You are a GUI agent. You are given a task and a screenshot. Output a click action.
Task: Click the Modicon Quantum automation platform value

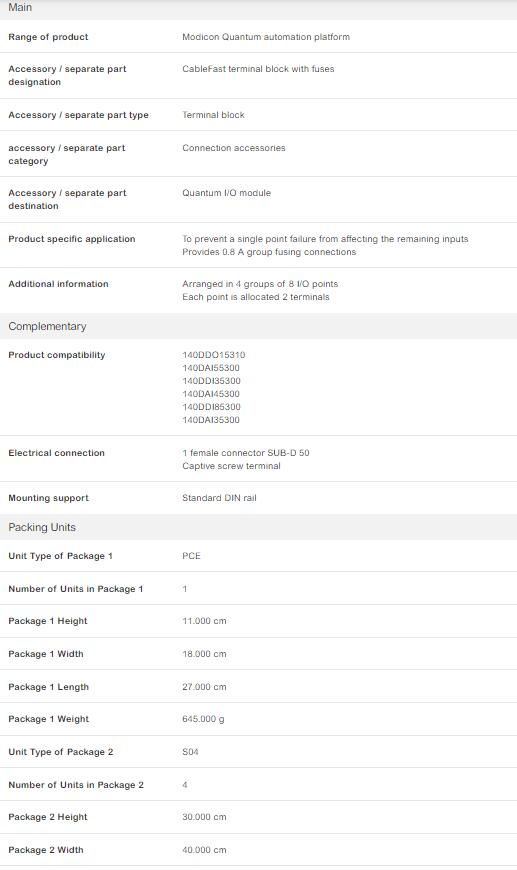(266, 37)
